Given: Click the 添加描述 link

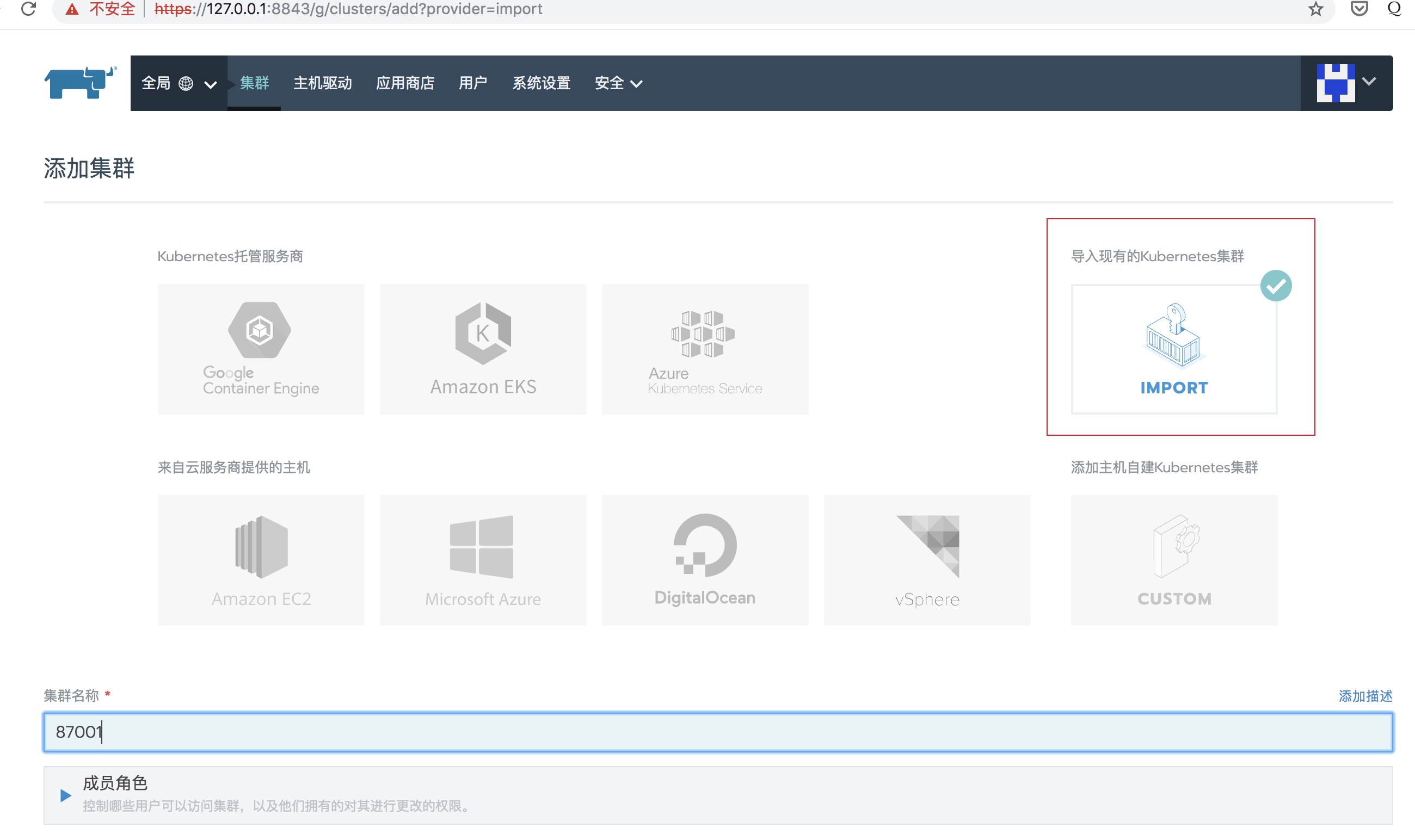Looking at the screenshot, I should pyautogui.click(x=1365, y=696).
